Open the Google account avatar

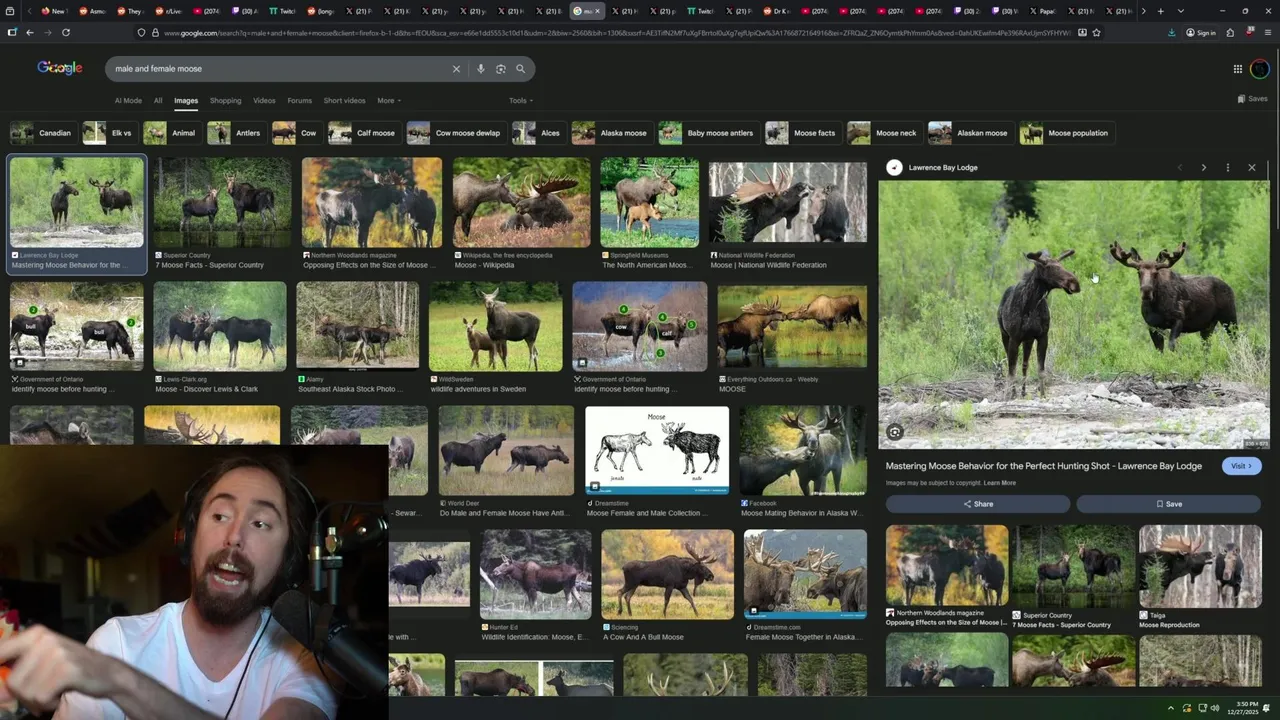point(1259,69)
